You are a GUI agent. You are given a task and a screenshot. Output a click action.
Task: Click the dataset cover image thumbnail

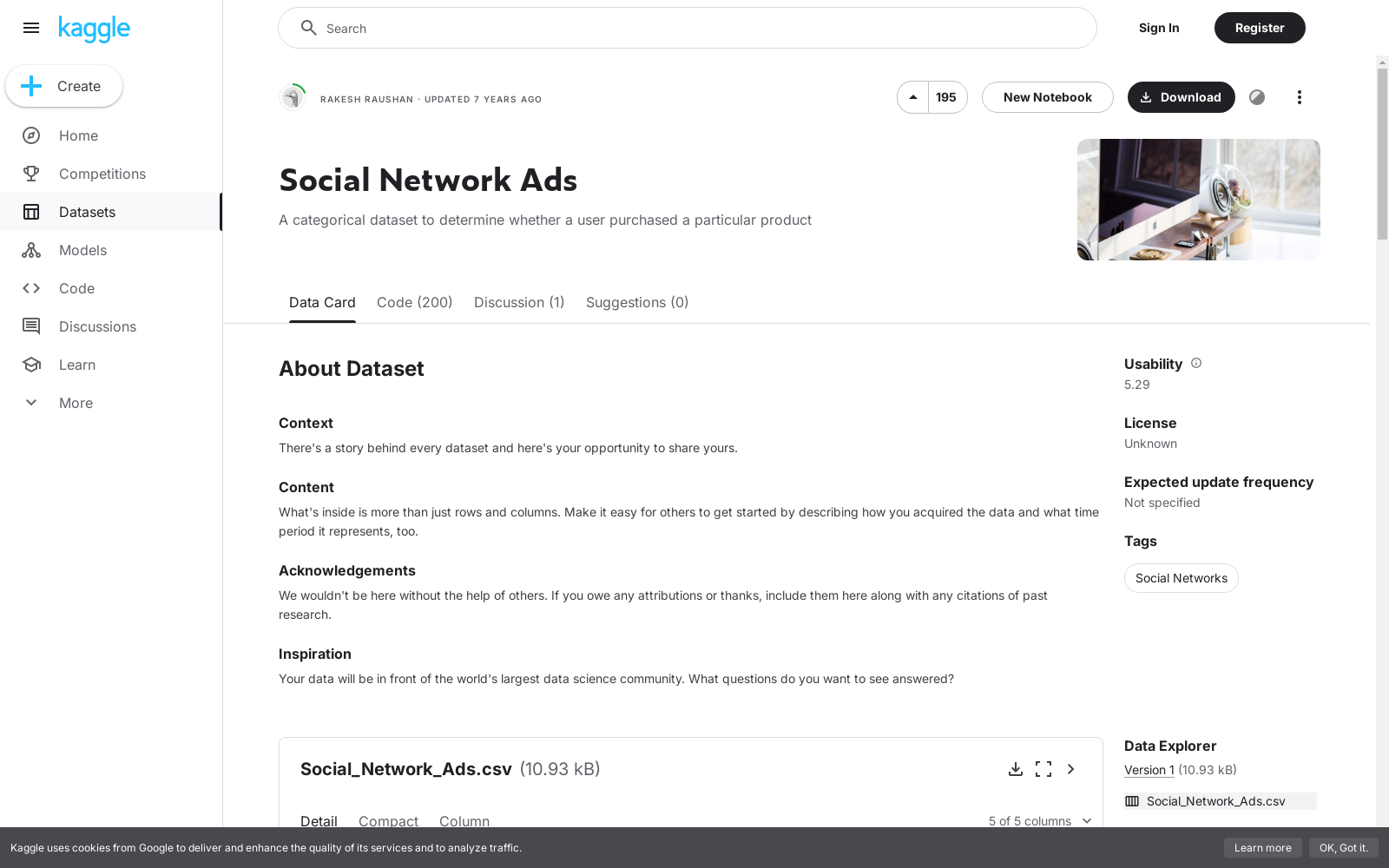[1199, 200]
